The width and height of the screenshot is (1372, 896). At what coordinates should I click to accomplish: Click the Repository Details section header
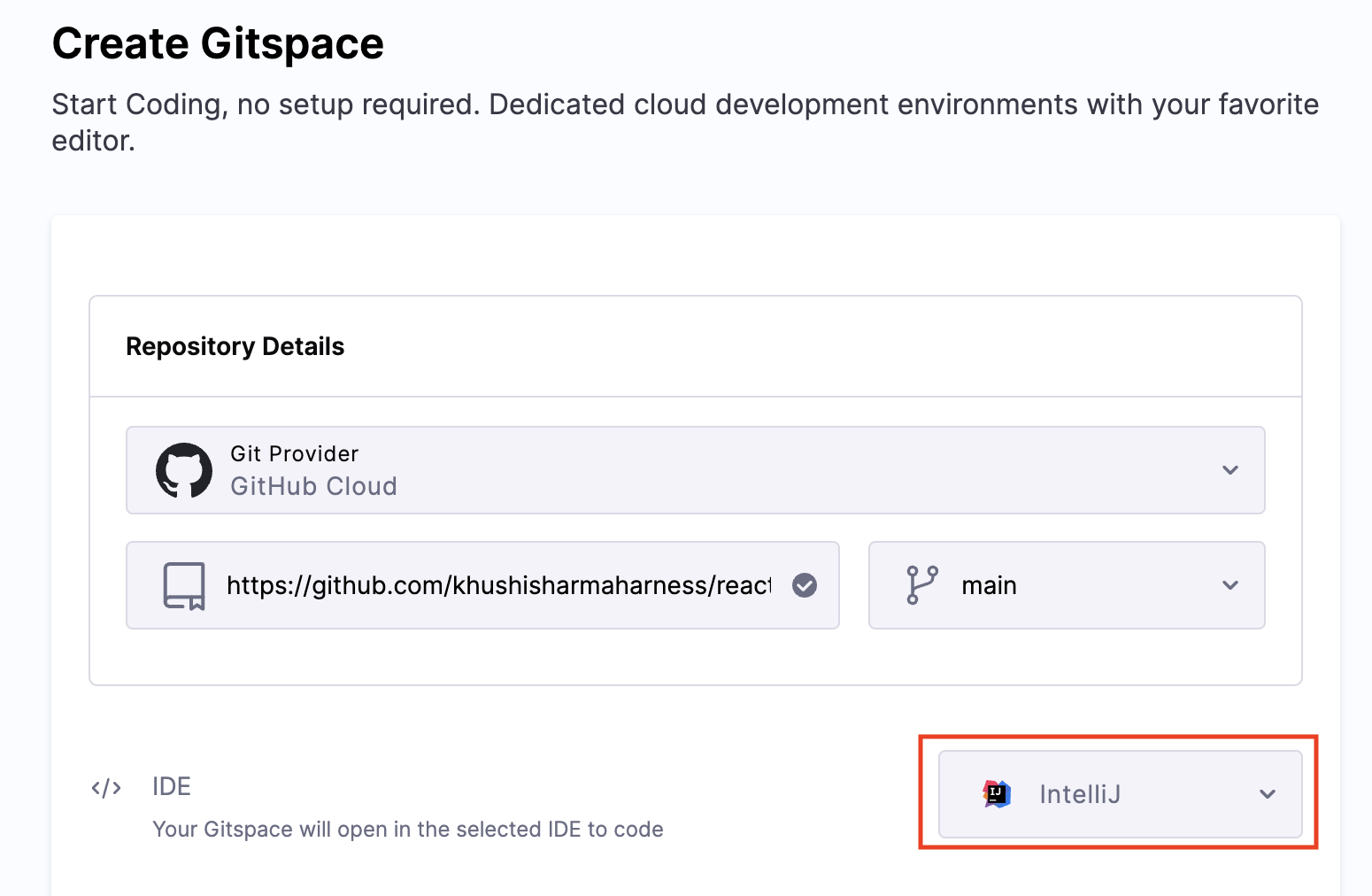tap(235, 346)
